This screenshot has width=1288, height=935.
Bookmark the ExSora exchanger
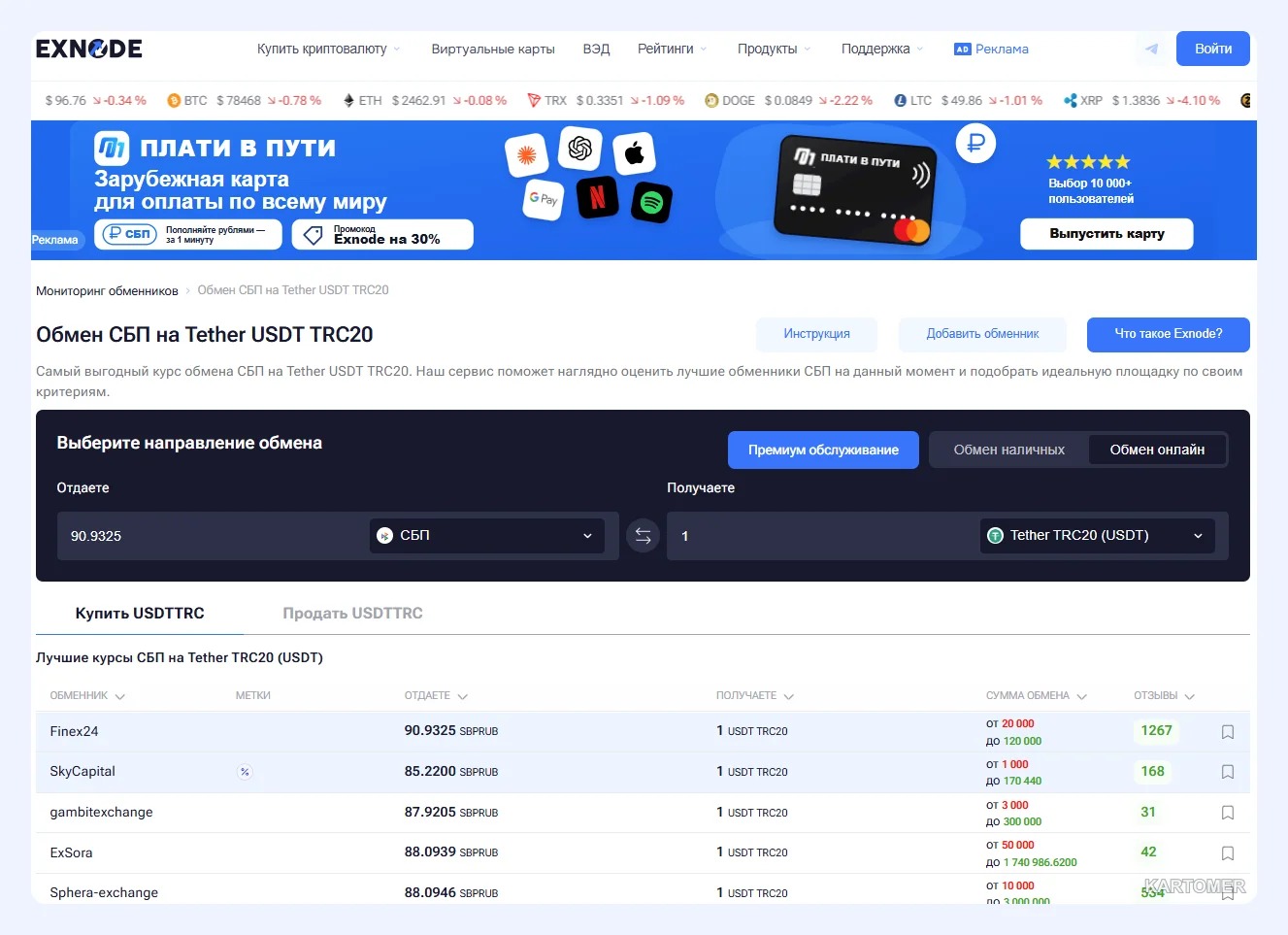point(1228,853)
